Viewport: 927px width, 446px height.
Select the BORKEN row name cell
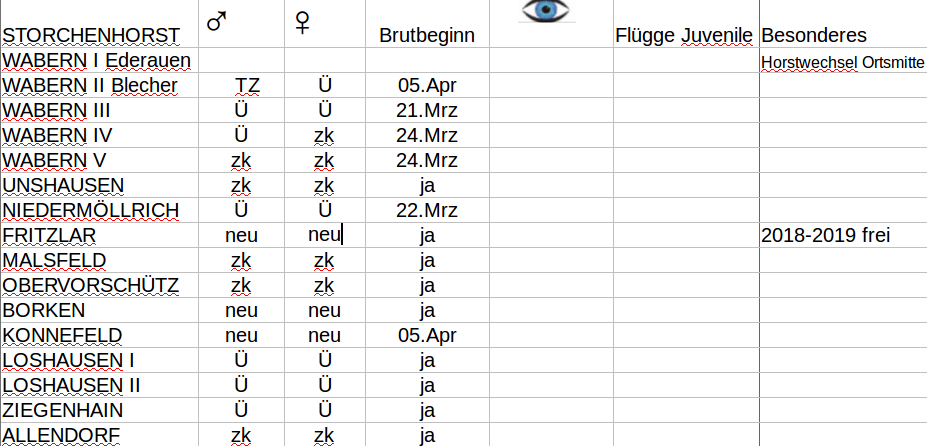[99, 310]
